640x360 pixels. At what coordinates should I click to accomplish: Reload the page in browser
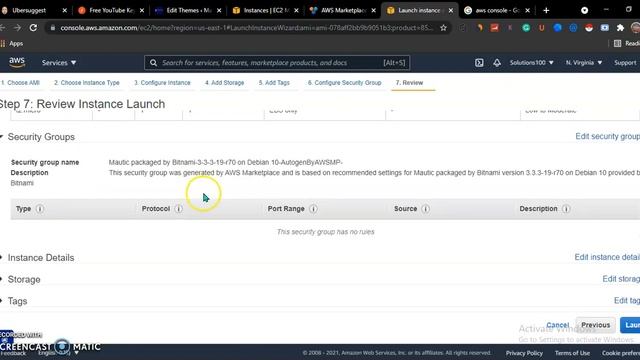[33, 28]
